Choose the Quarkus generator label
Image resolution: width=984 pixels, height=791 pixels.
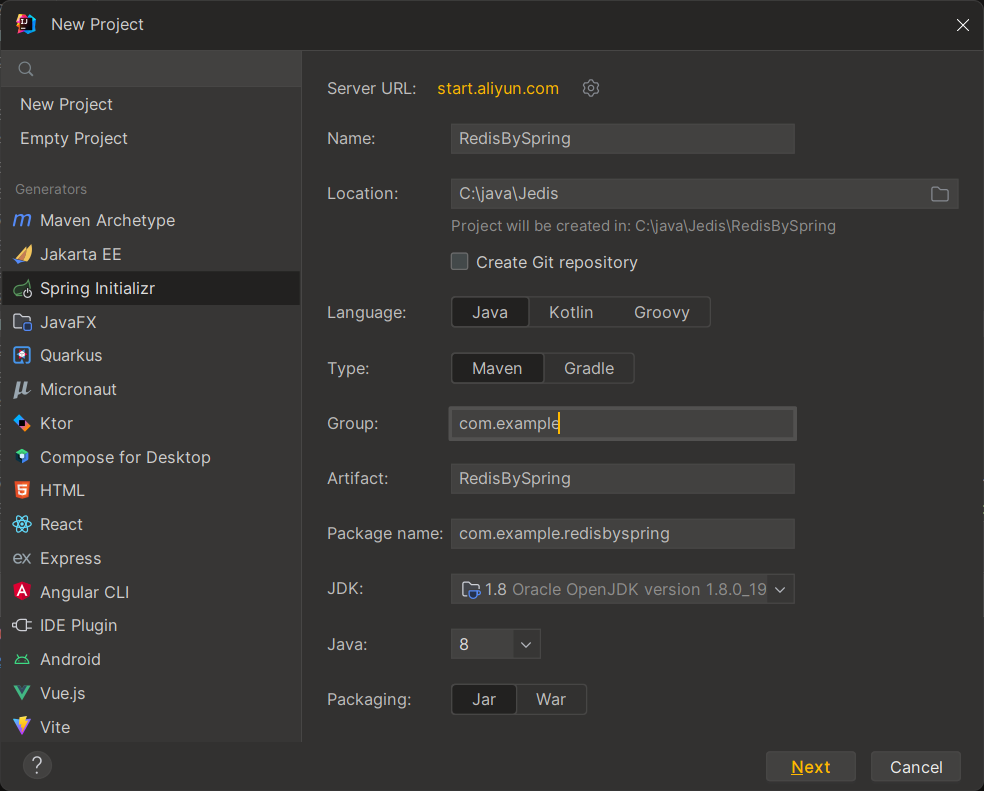point(71,355)
